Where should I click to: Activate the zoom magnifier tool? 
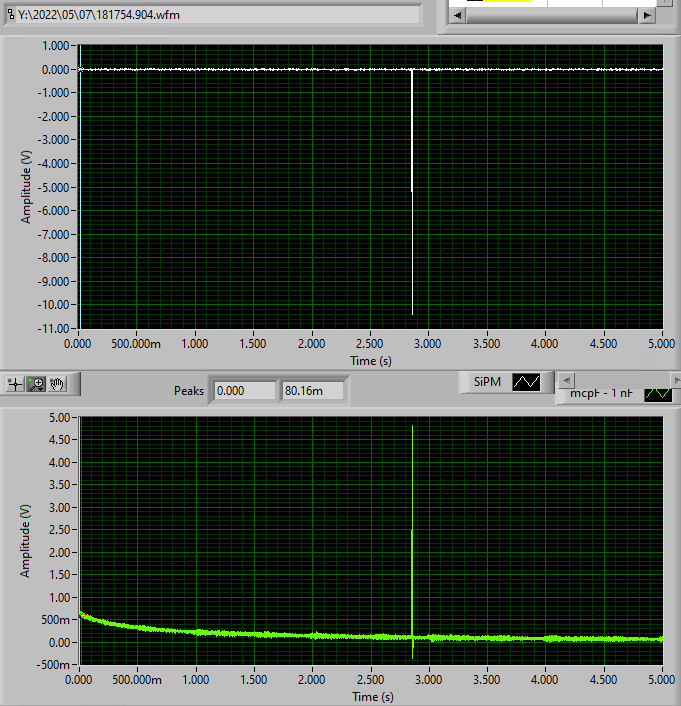click(36, 384)
